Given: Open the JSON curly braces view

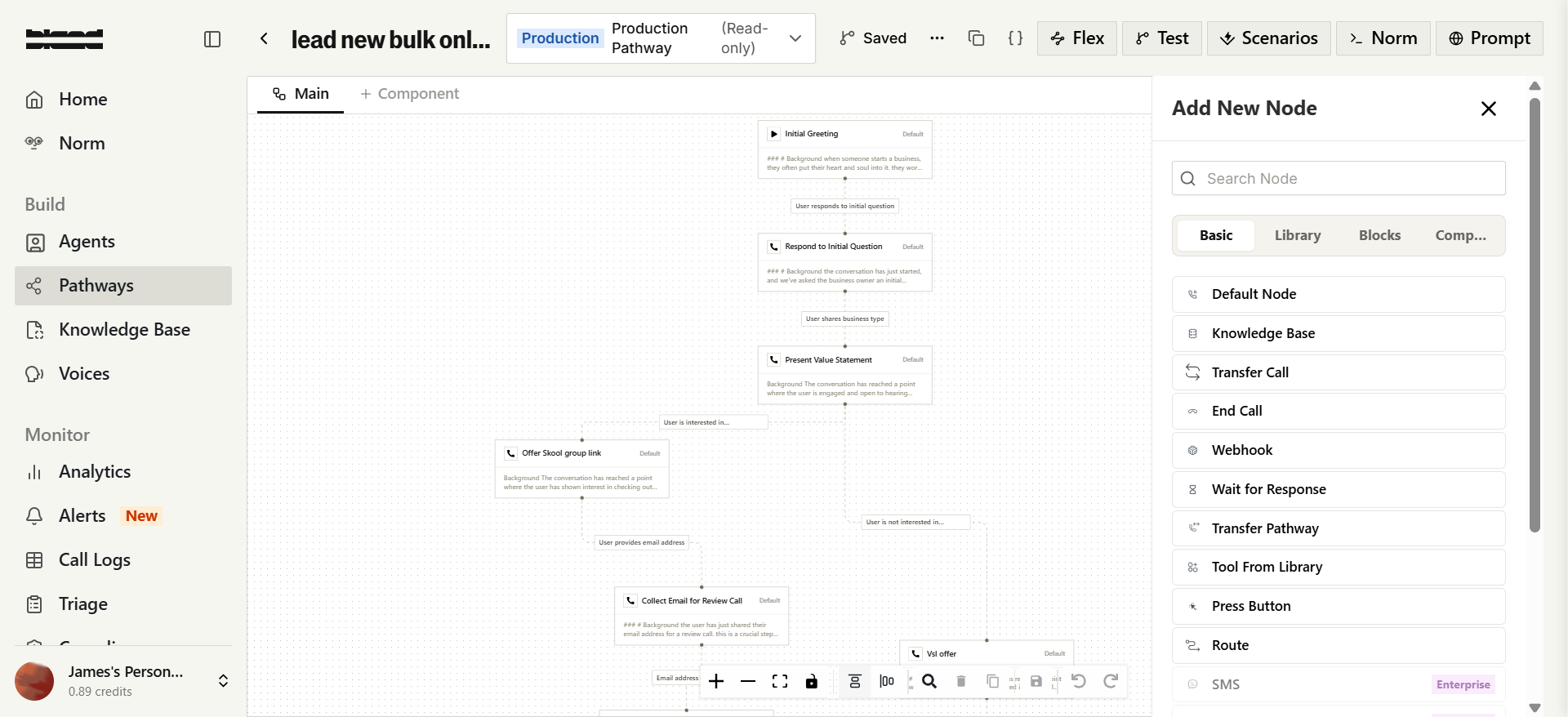Looking at the screenshot, I should click(1015, 38).
